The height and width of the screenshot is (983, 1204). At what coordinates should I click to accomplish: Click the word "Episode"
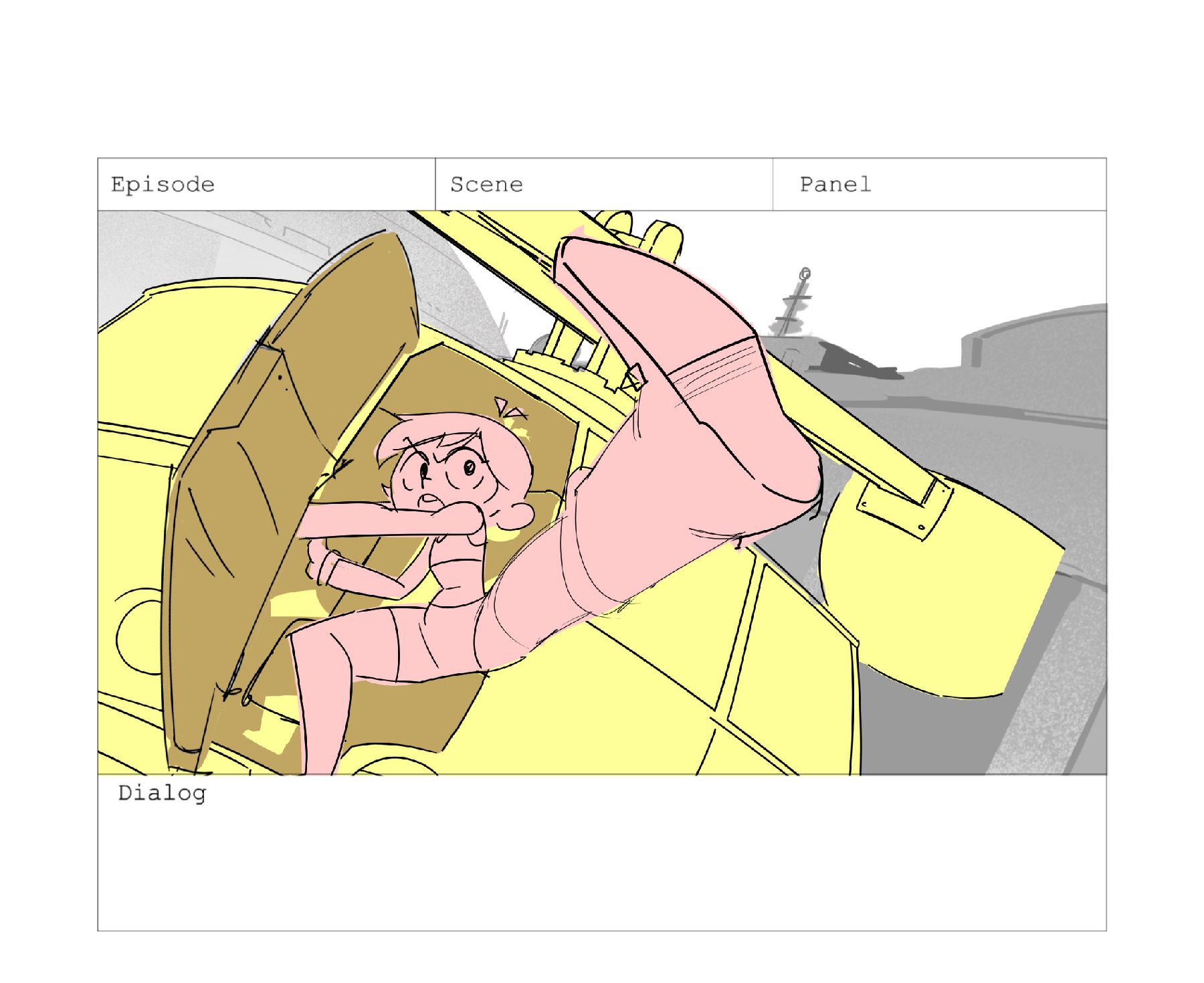pyautogui.click(x=163, y=185)
